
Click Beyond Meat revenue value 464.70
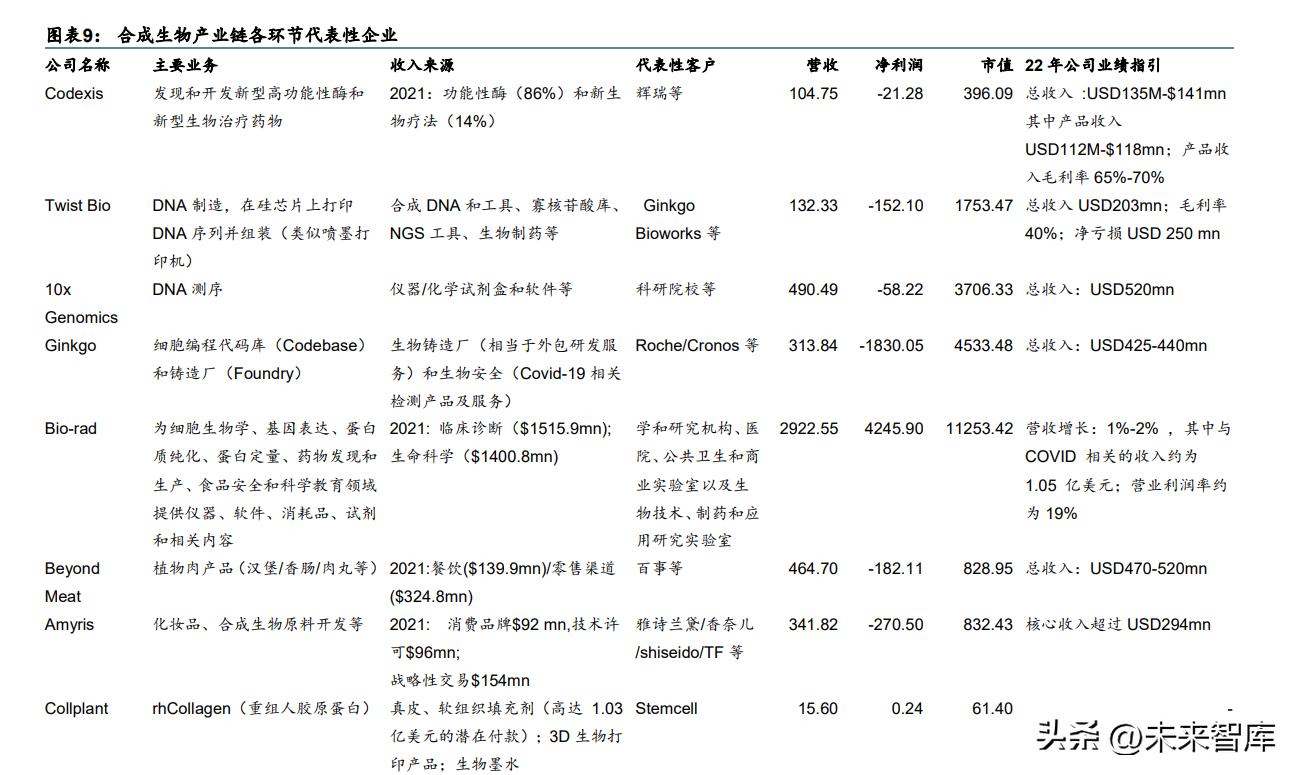tap(813, 568)
